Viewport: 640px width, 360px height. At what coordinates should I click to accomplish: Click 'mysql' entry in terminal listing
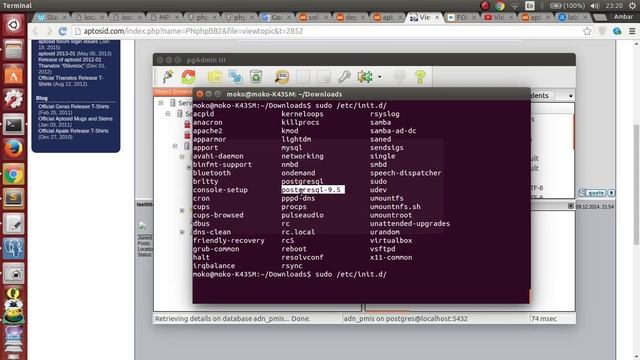[x=291, y=148]
